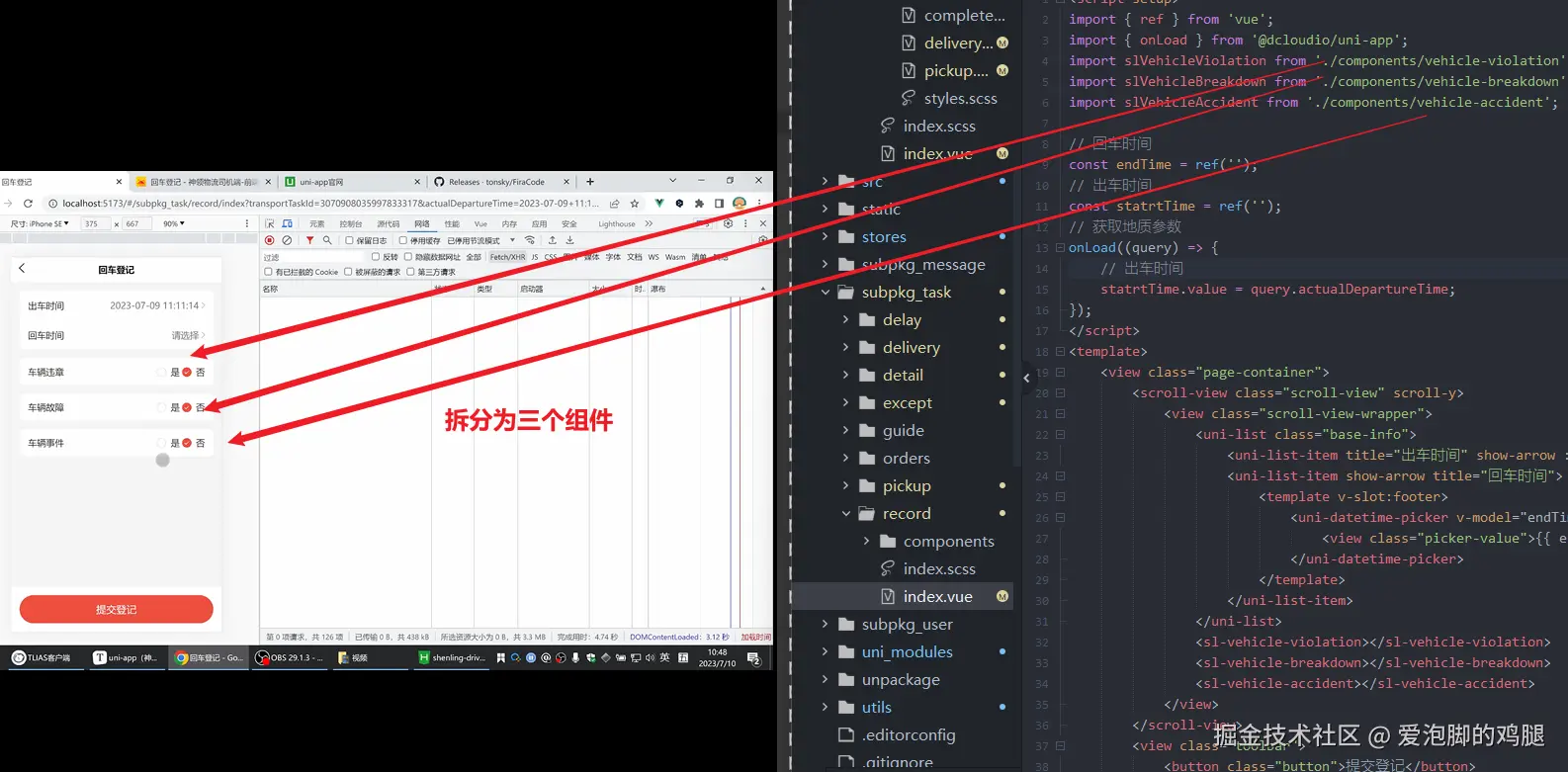Enable the 保留日志 checkbox
The height and width of the screenshot is (772, 1568).
tap(349, 241)
